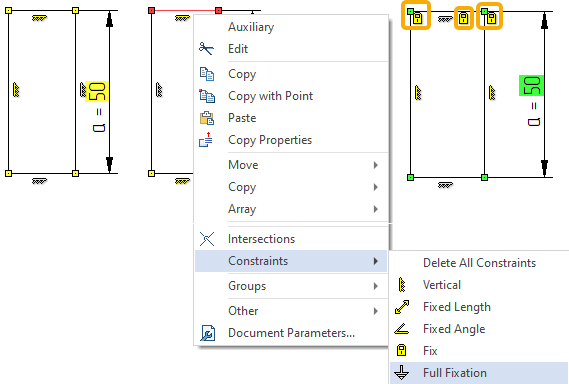Click dimension arrow line of left sketch
The width and height of the screenshot is (569, 384).
coord(109,92)
